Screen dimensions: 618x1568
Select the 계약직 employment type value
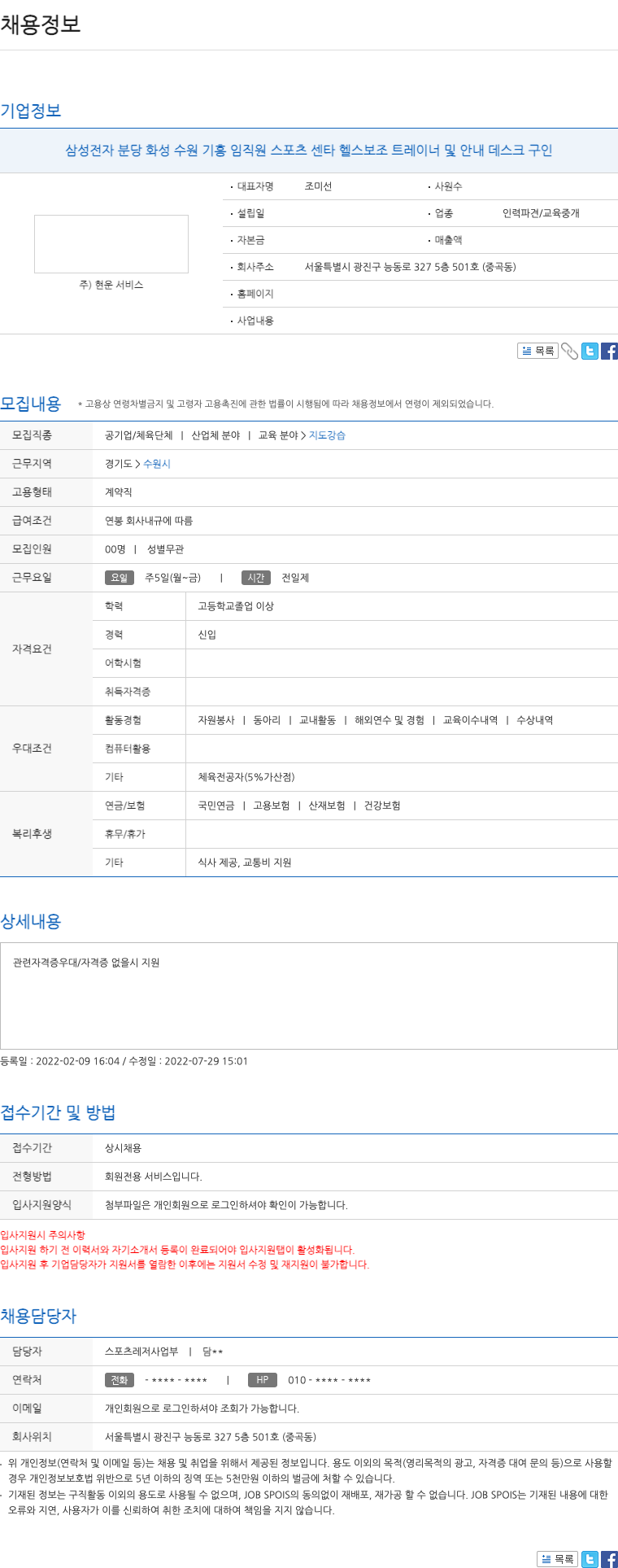(119, 492)
